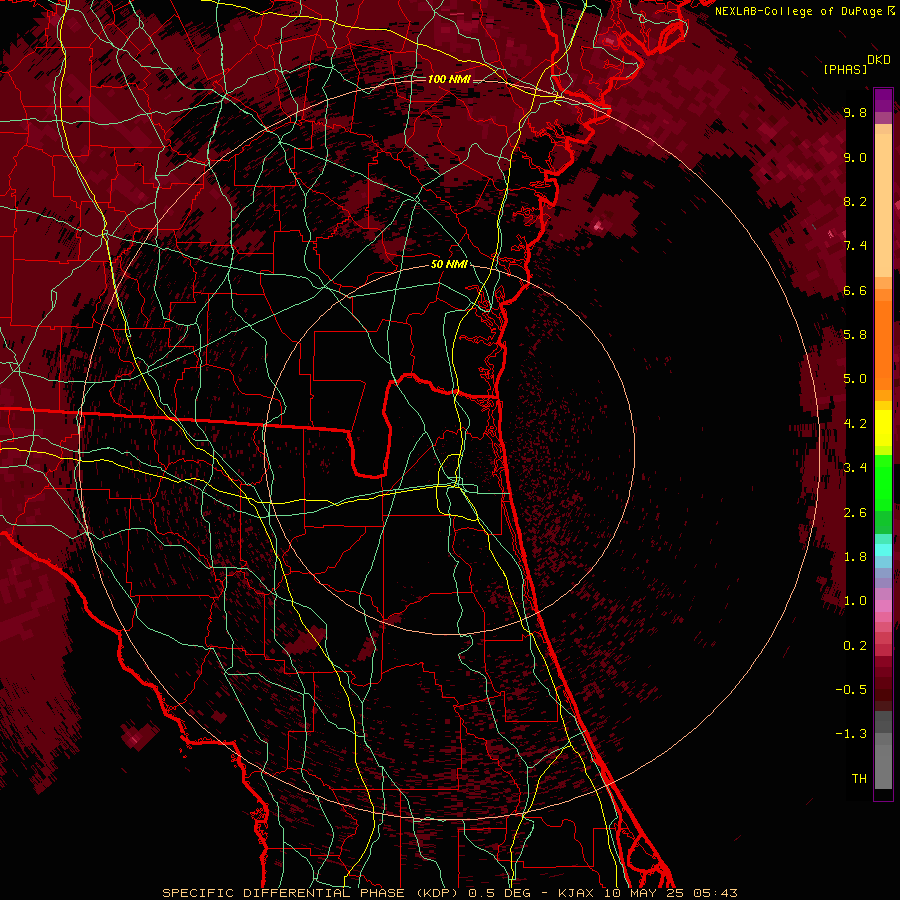Click the '9.0' scale value

click(x=855, y=157)
